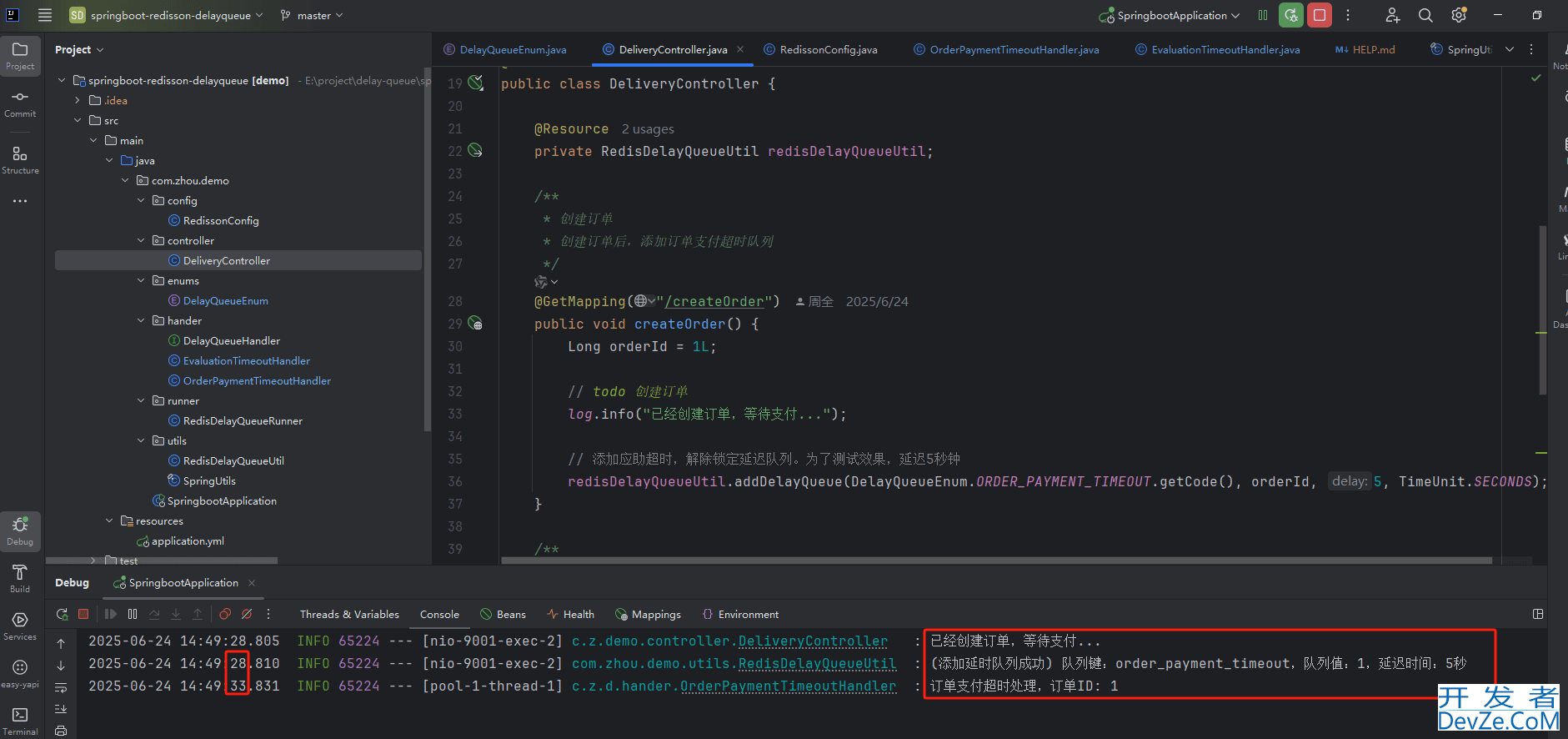The image size is (1568, 739).
Task: Open SpringbootApplication run configuration dropdown
Action: tap(1170, 15)
